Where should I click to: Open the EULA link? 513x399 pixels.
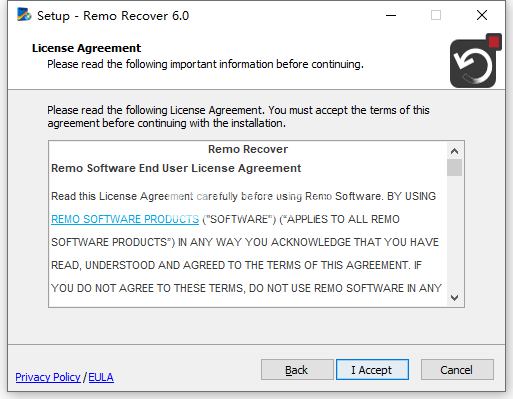(x=101, y=377)
